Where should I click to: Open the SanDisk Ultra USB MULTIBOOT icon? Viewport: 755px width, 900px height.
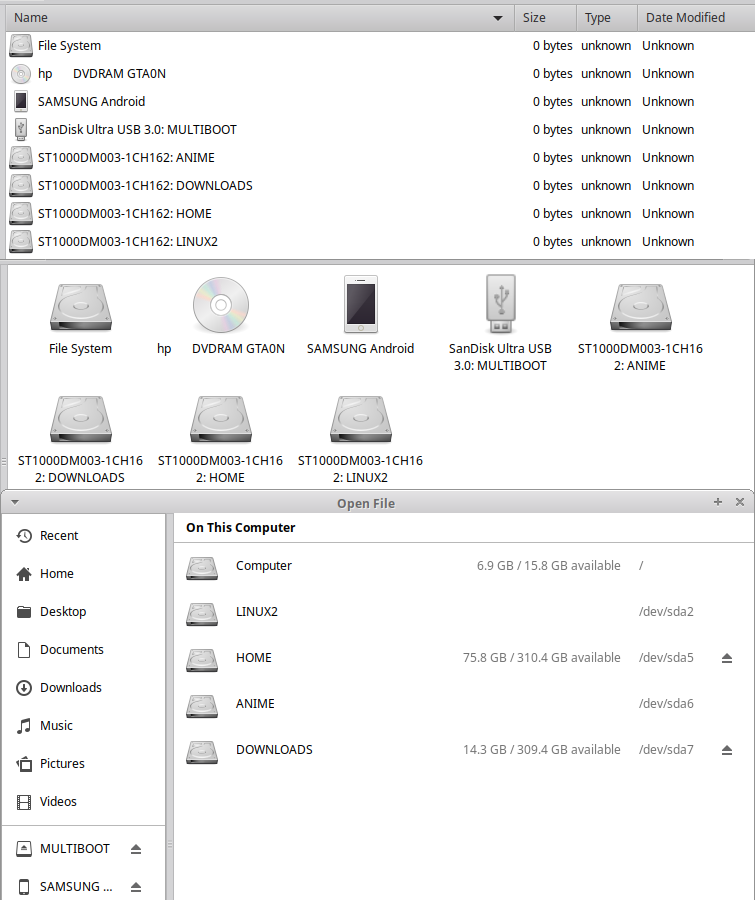pyautogui.click(x=500, y=305)
